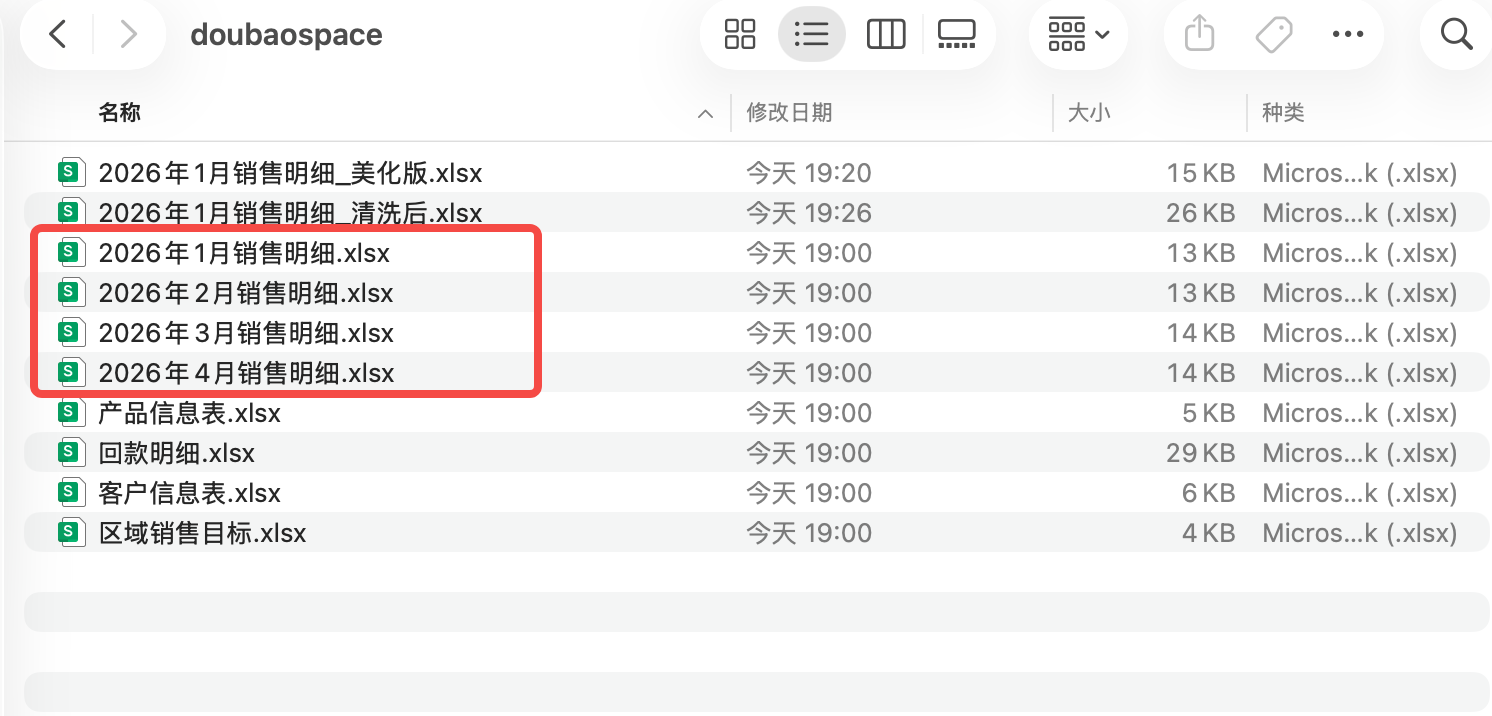This screenshot has height=716, width=1492.
Task: Sort files by 种类 column header
Action: [1283, 112]
